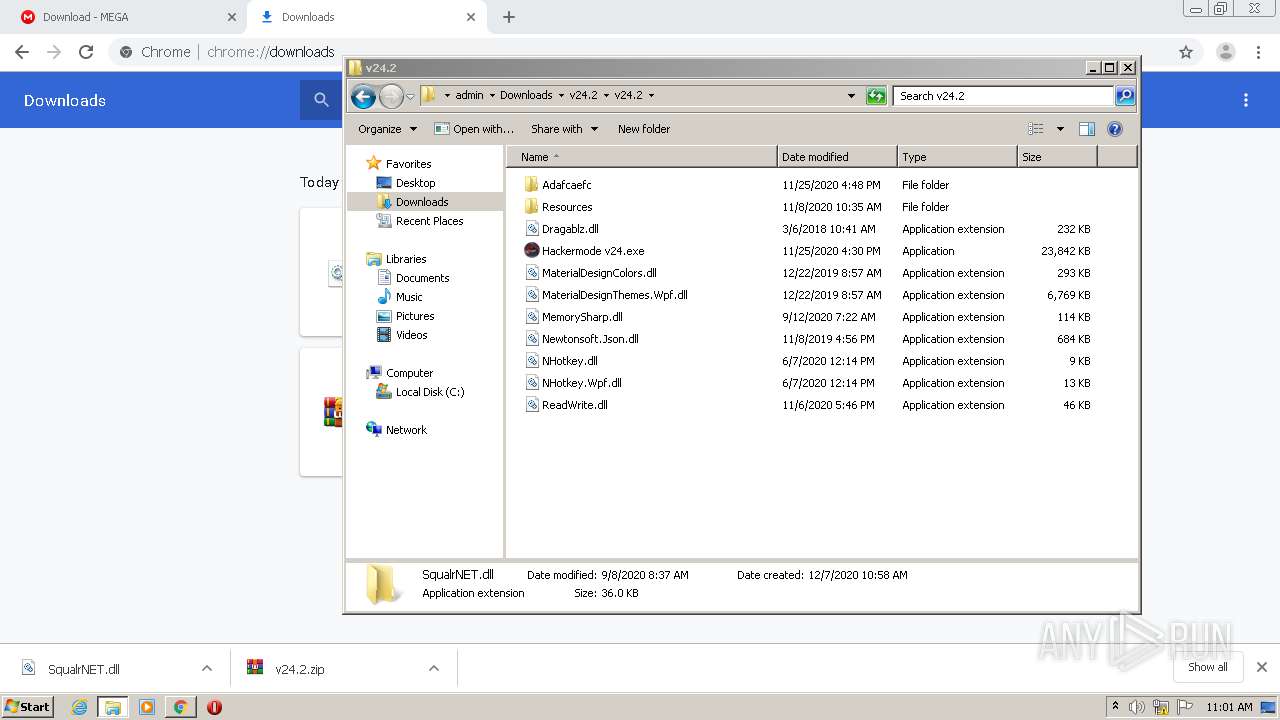Bookmark this page with star icon
The height and width of the screenshot is (720, 1280).
coord(1186,52)
